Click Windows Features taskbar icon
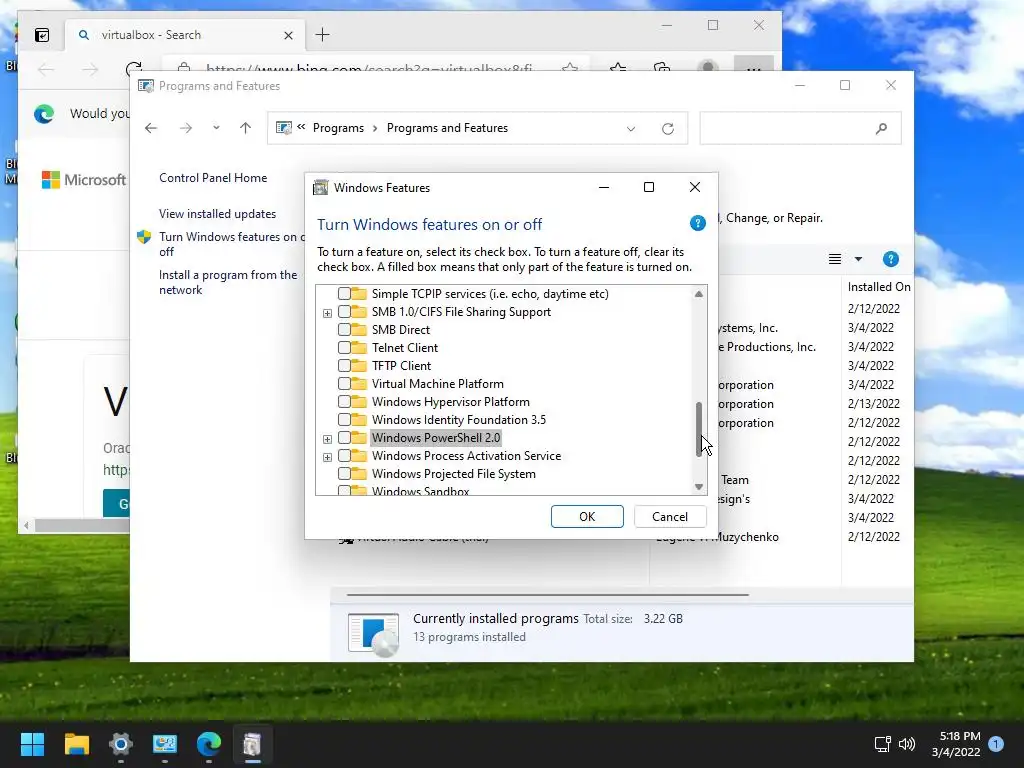The width and height of the screenshot is (1024, 768). point(253,744)
